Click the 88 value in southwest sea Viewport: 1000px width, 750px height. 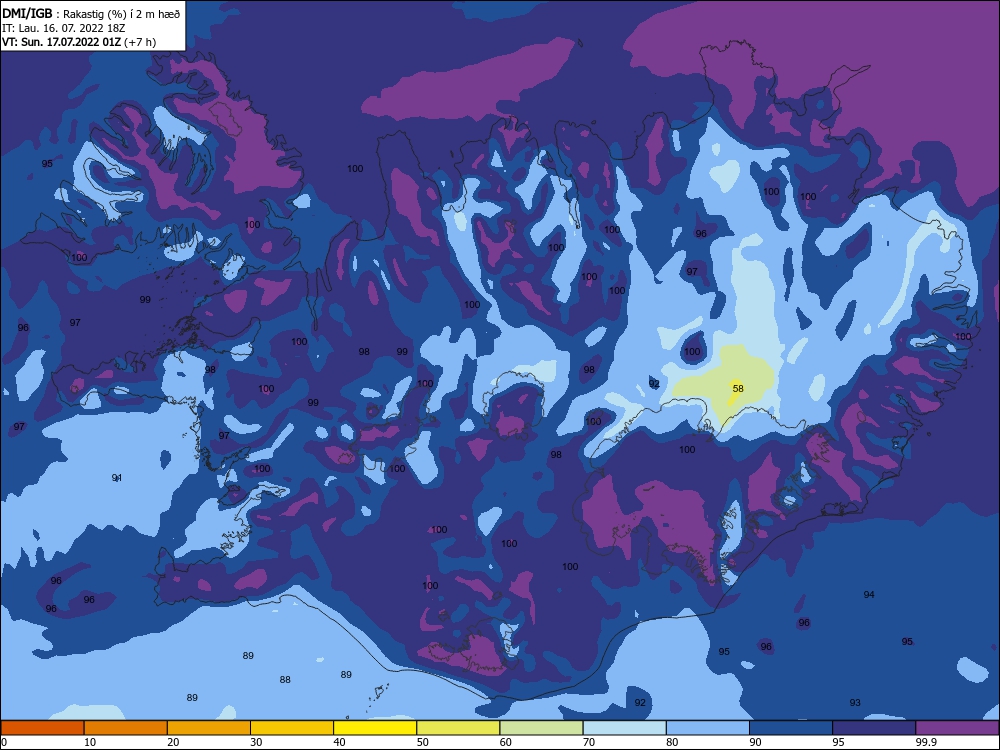point(285,680)
